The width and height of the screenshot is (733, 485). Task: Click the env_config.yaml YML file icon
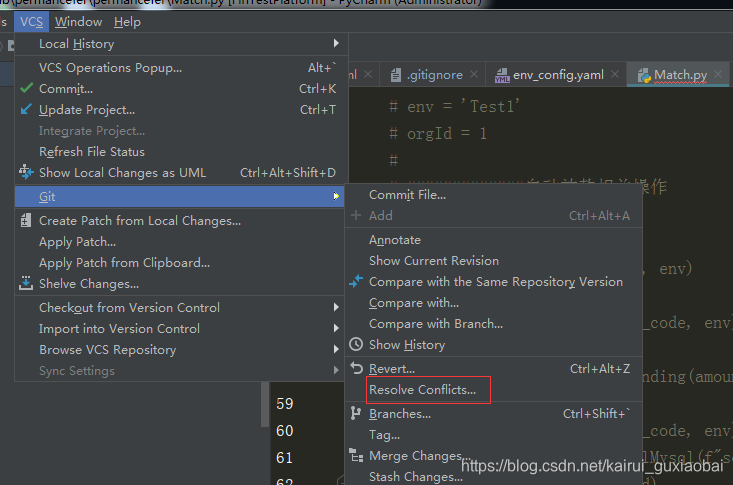click(502, 75)
